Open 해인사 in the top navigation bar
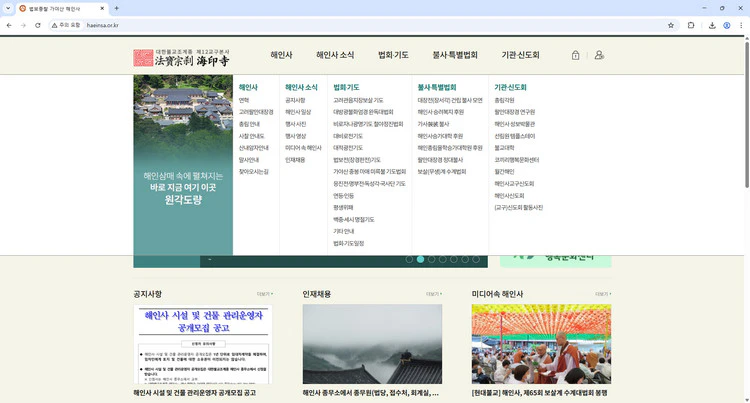 pos(281,55)
